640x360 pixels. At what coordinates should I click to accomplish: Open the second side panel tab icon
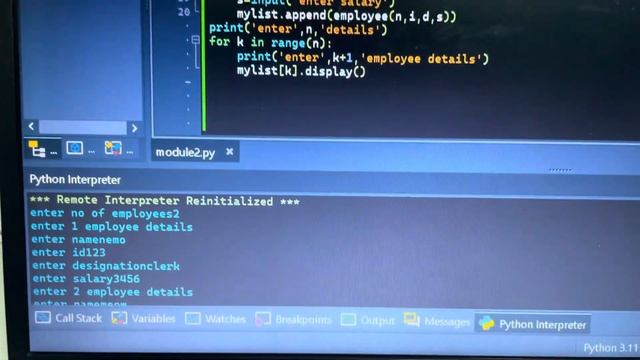(75, 148)
